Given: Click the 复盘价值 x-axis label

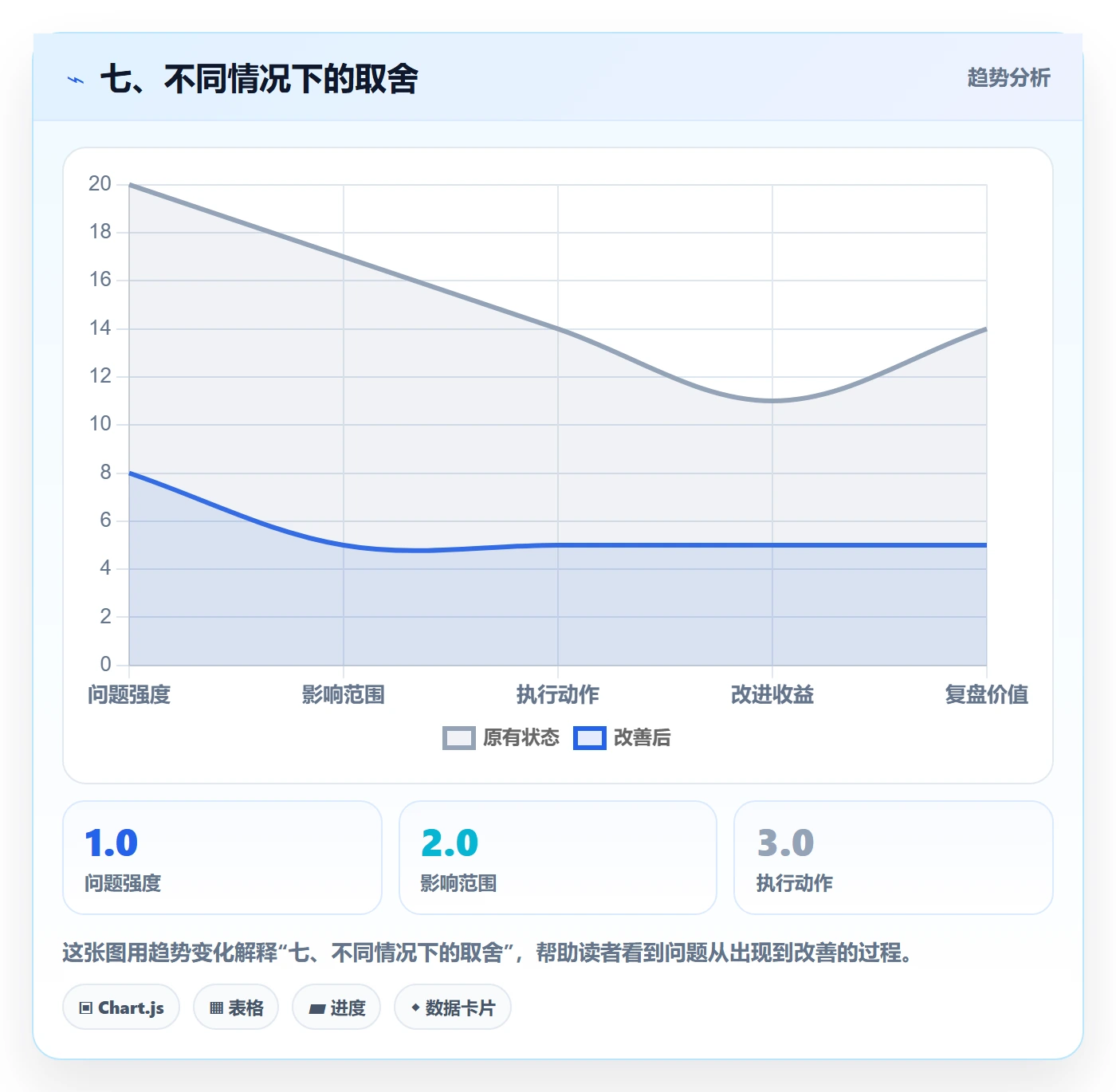Looking at the screenshot, I should 987,695.
